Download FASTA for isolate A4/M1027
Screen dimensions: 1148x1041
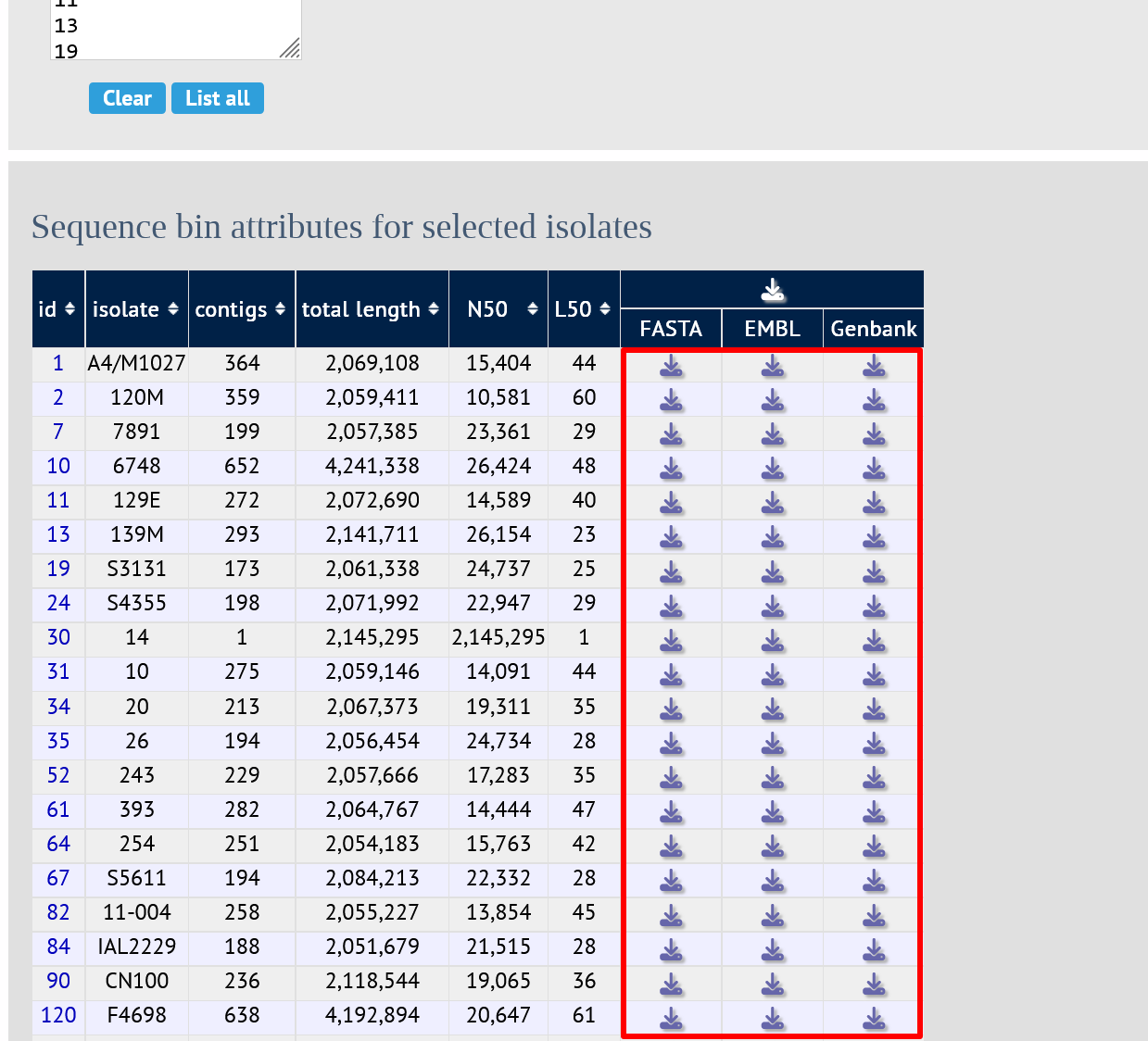click(671, 367)
